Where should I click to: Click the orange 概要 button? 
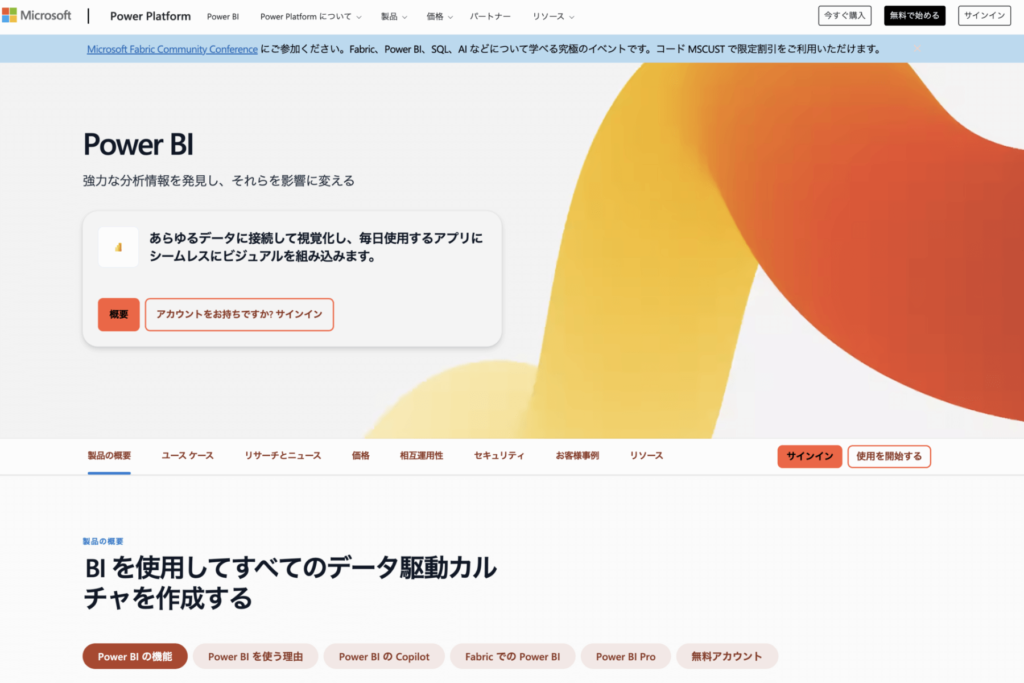coord(119,314)
